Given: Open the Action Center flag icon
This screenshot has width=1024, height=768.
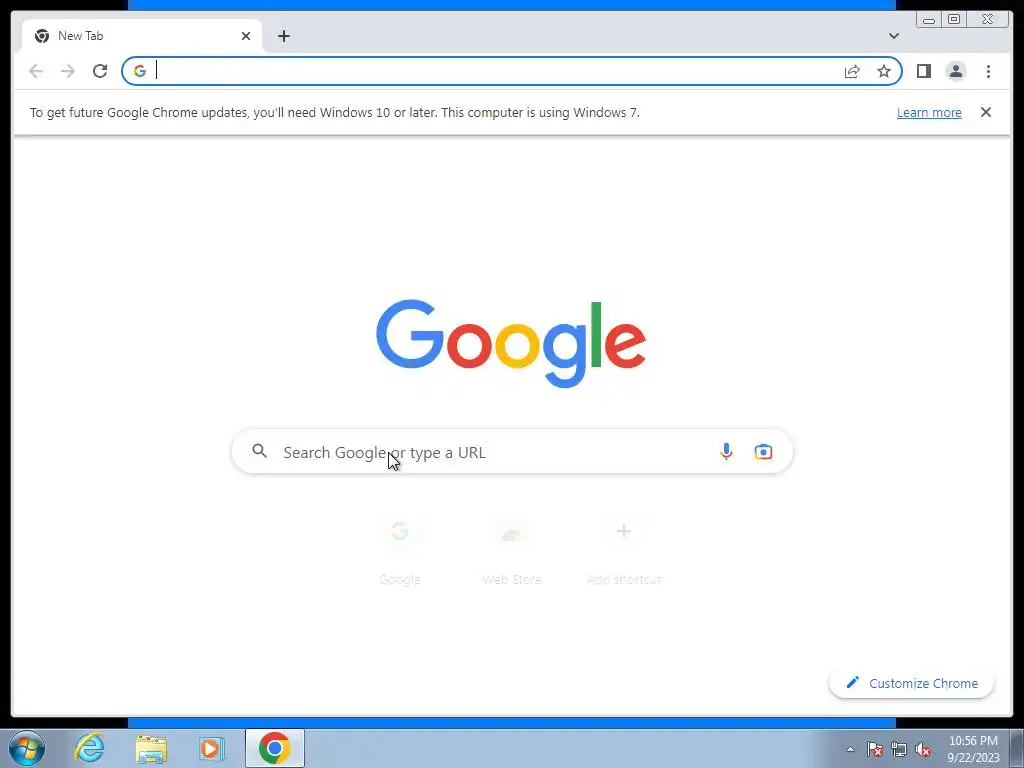Looking at the screenshot, I should (875, 749).
